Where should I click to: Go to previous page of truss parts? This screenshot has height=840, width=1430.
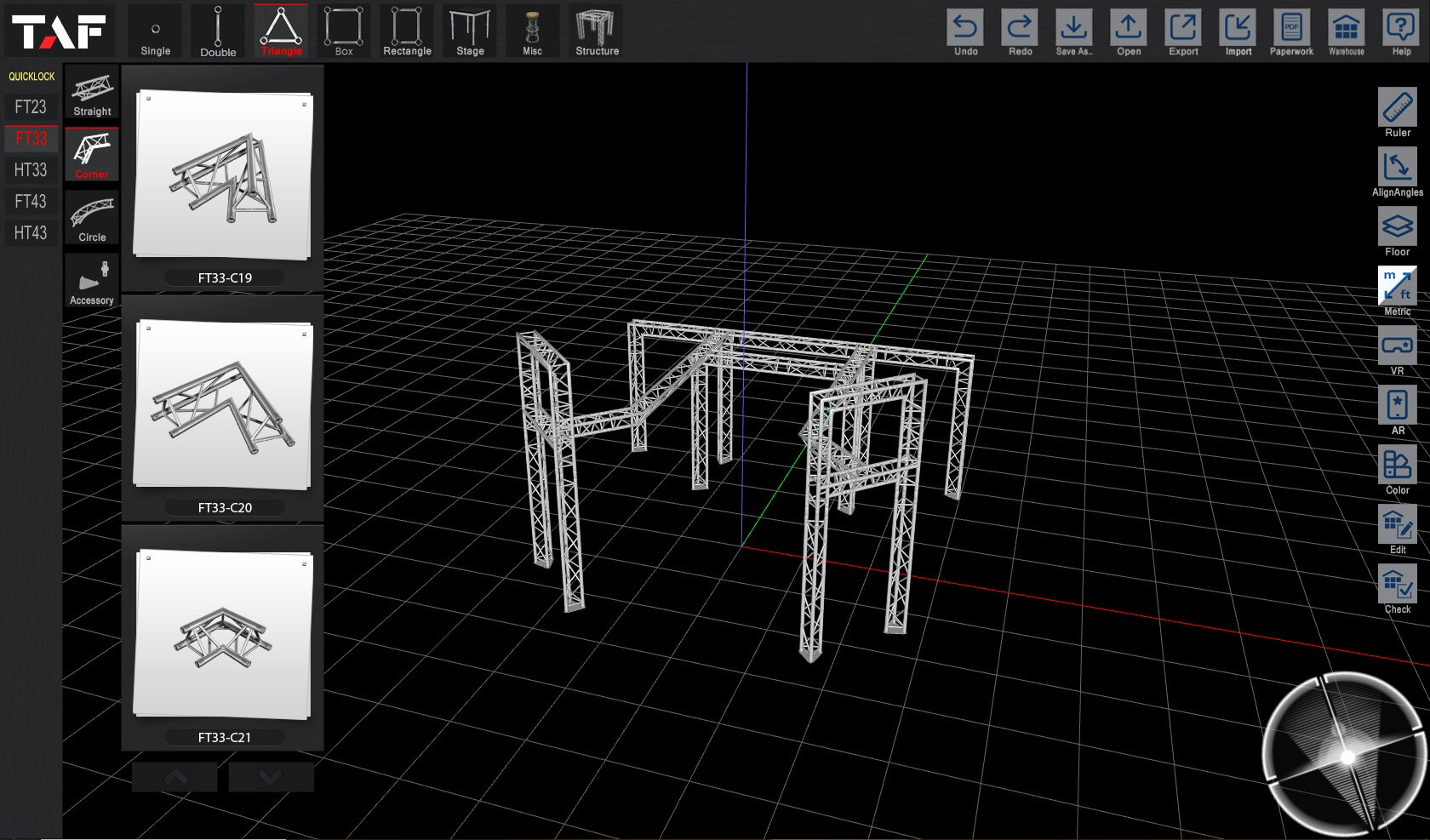click(174, 777)
